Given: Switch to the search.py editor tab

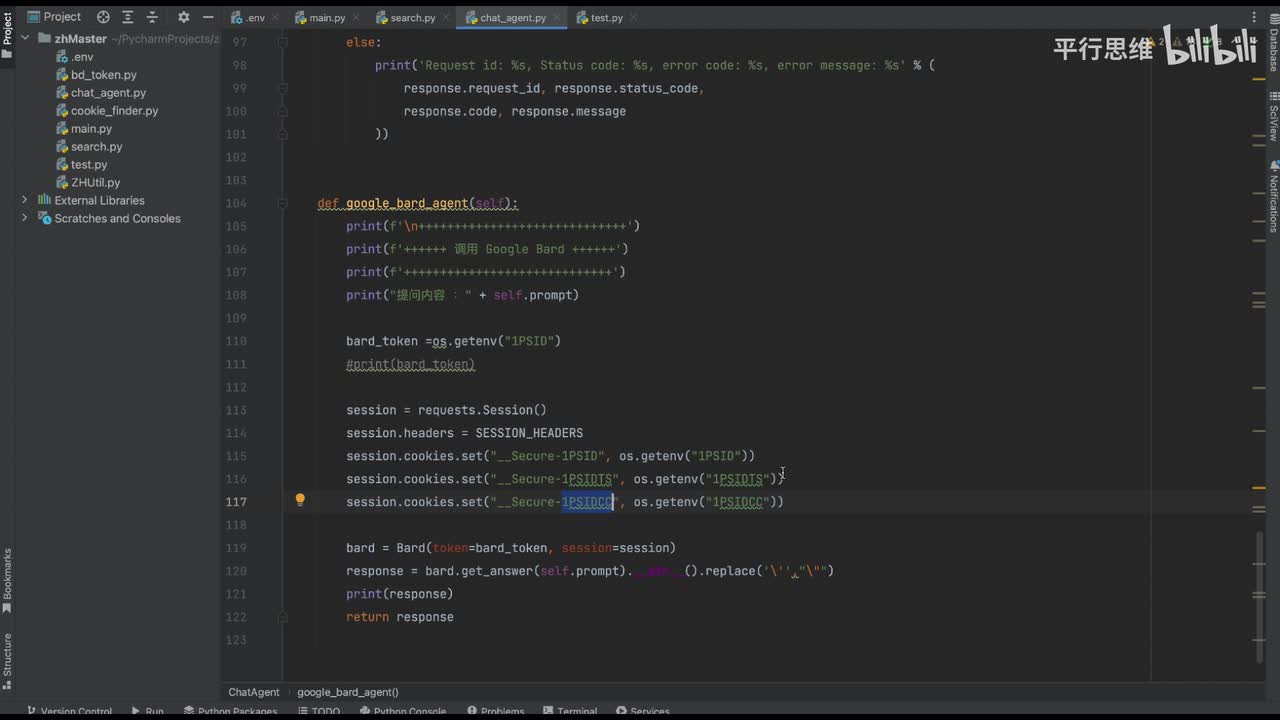Looking at the screenshot, I should 412,18.
